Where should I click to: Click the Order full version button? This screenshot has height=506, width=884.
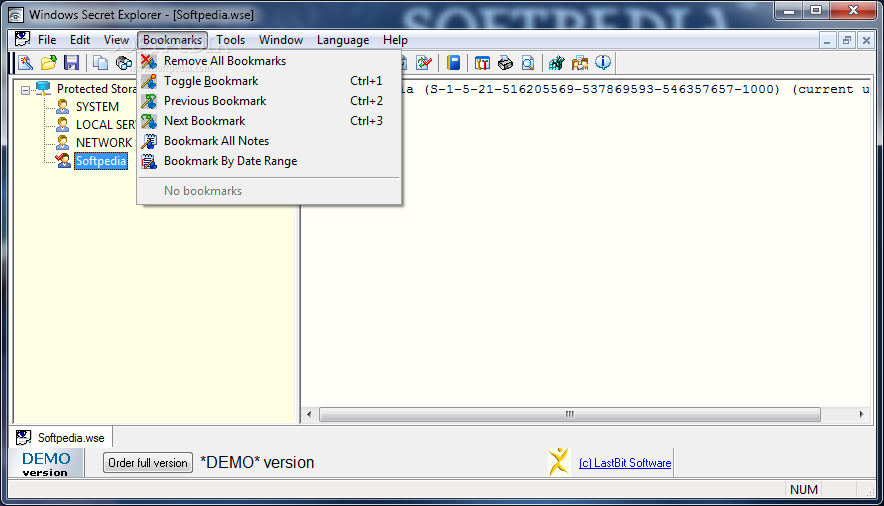148,463
